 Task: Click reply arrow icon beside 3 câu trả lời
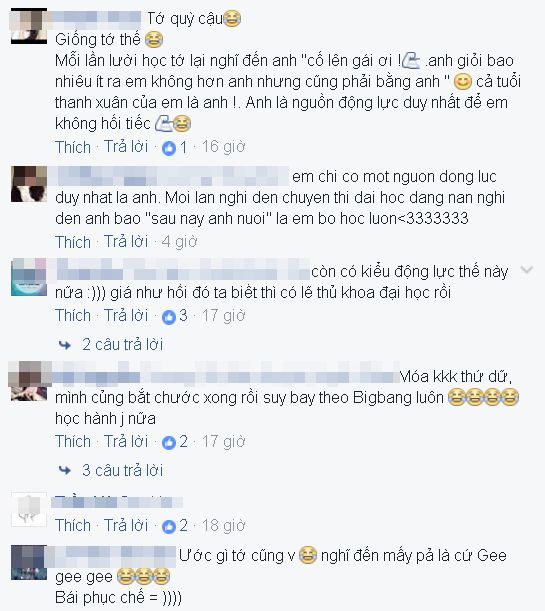point(65,471)
